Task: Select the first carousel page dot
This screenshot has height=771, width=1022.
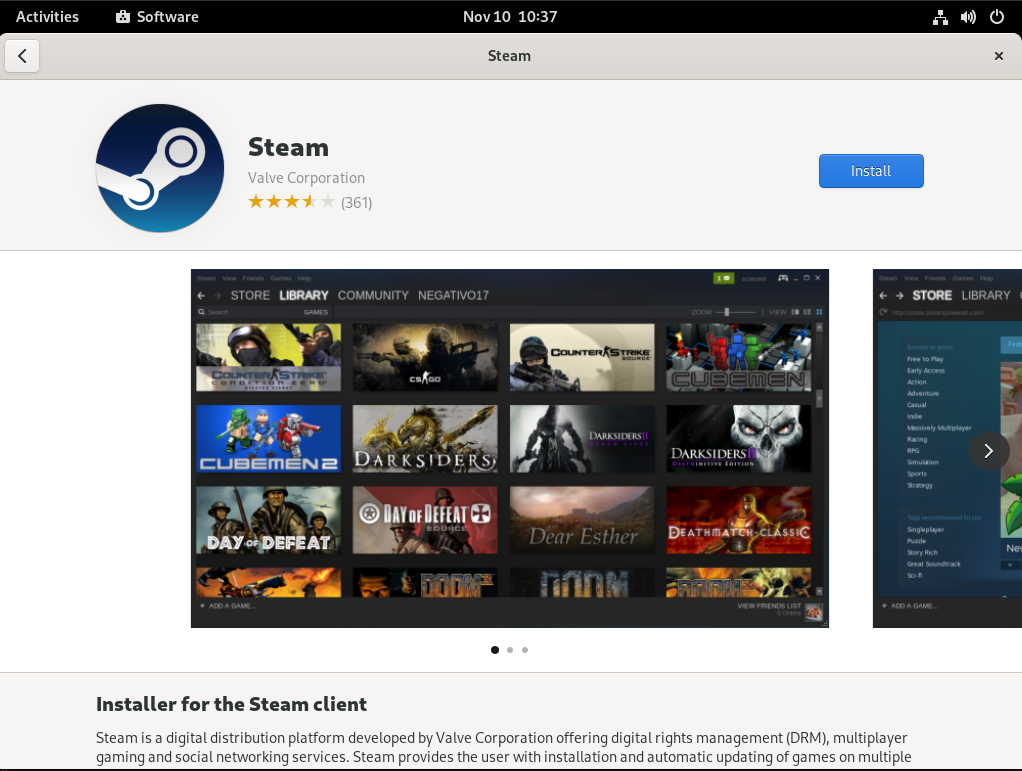Action: tap(495, 650)
